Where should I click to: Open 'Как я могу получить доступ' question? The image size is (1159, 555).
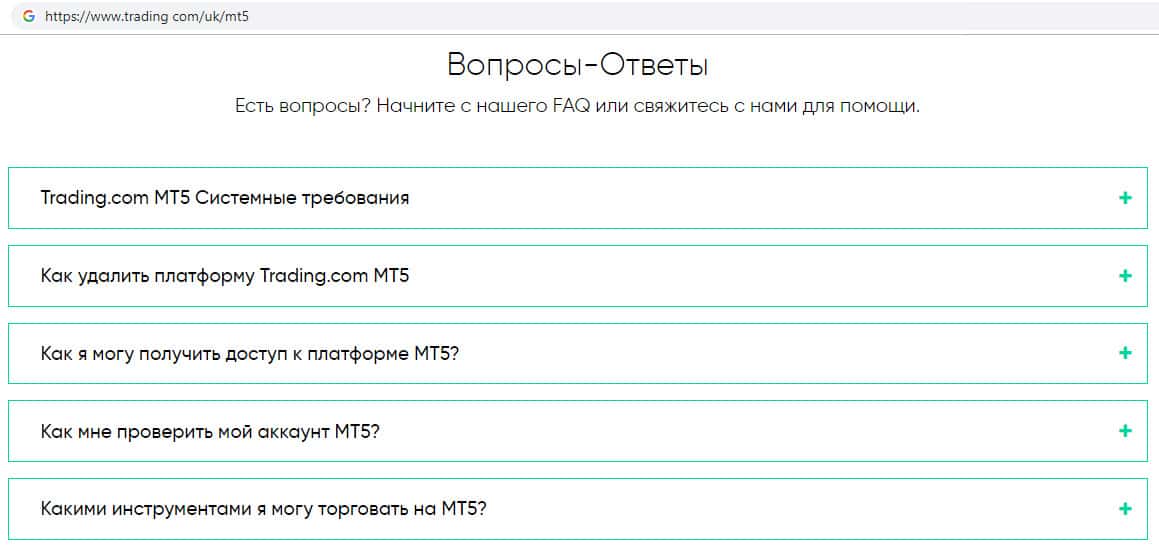(250, 354)
